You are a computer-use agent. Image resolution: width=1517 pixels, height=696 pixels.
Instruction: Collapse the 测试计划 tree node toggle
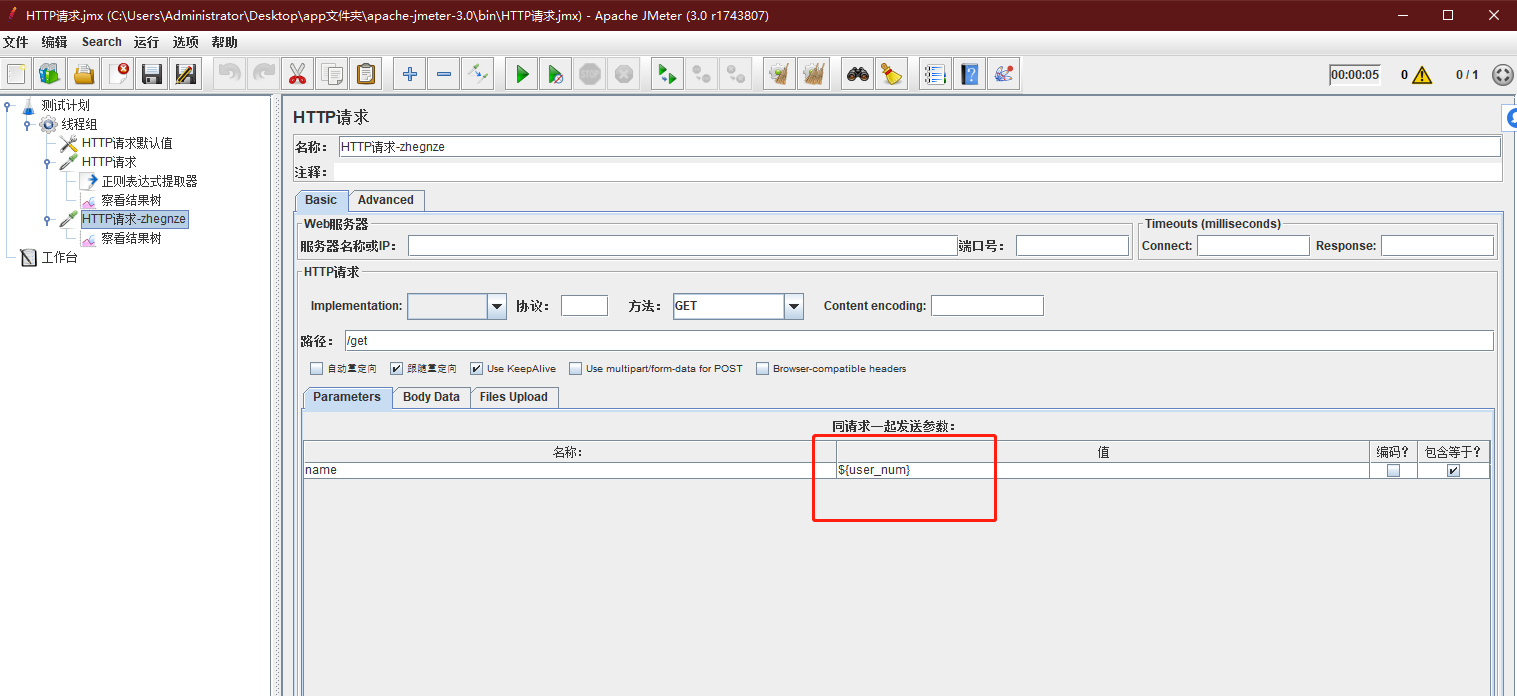(8, 105)
